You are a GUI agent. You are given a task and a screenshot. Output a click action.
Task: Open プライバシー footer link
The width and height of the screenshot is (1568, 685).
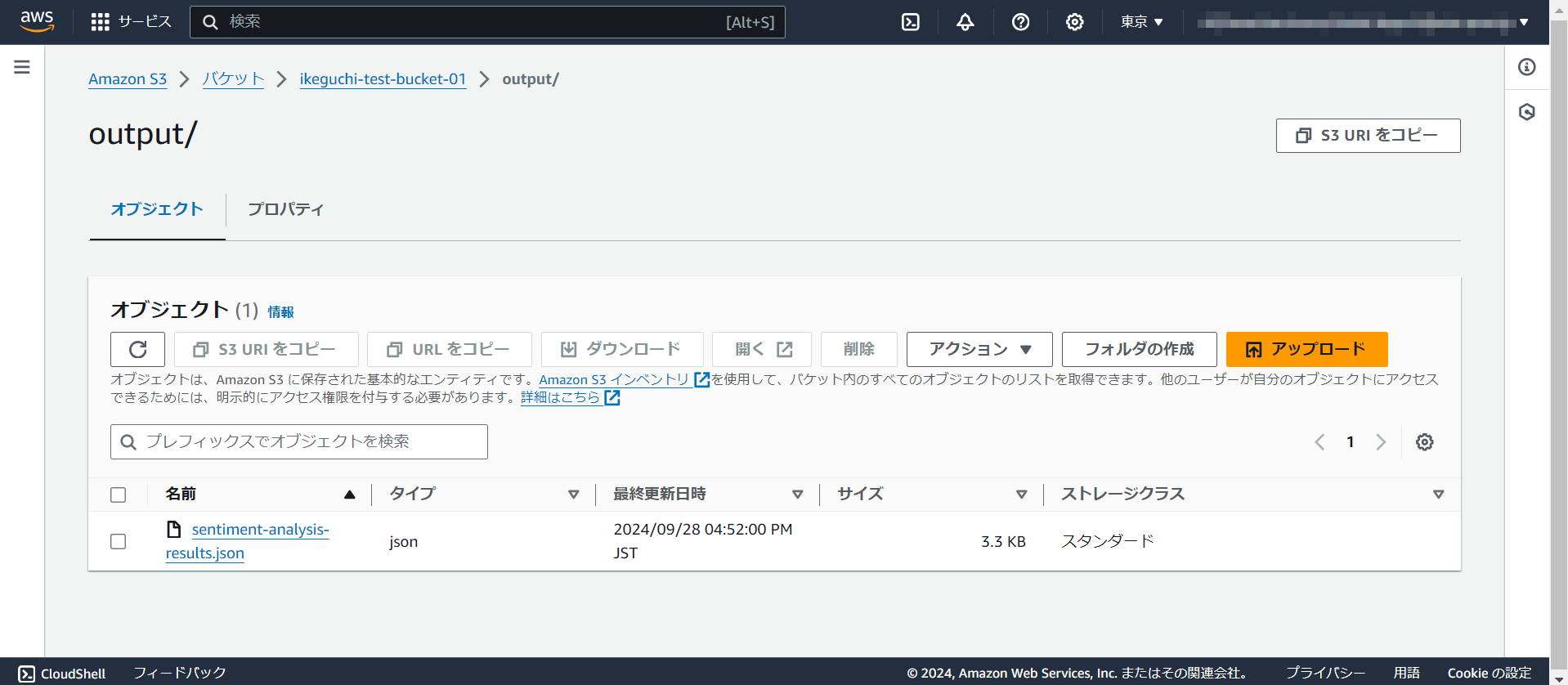1325,674
